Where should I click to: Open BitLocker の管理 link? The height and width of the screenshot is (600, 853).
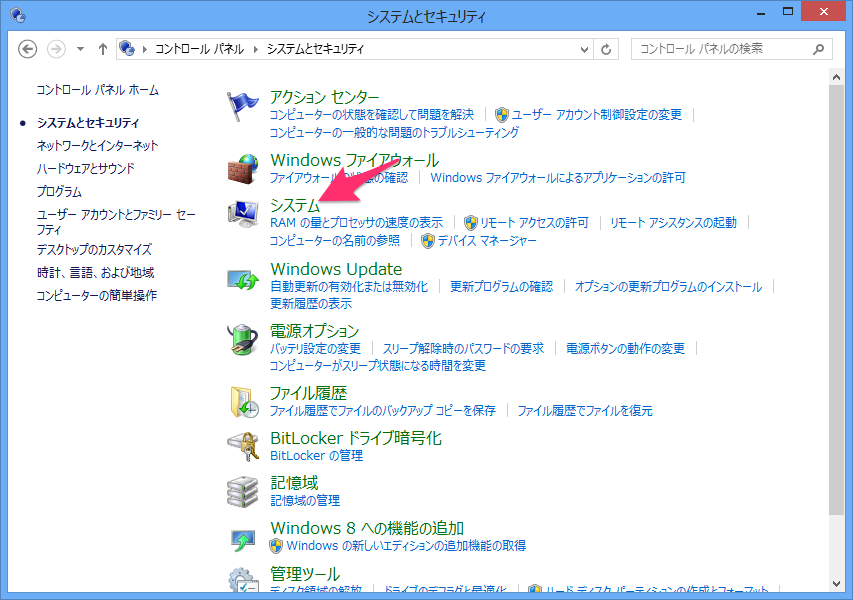(317, 455)
